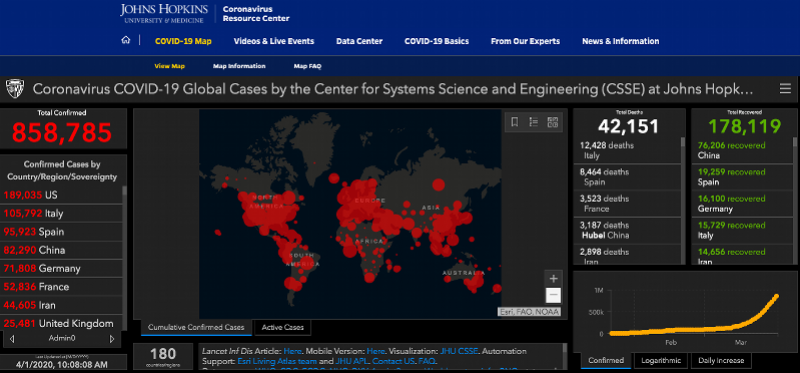This screenshot has height=373, width=800.
Task: Go to next Admin level arrow
Action: pos(112,338)
